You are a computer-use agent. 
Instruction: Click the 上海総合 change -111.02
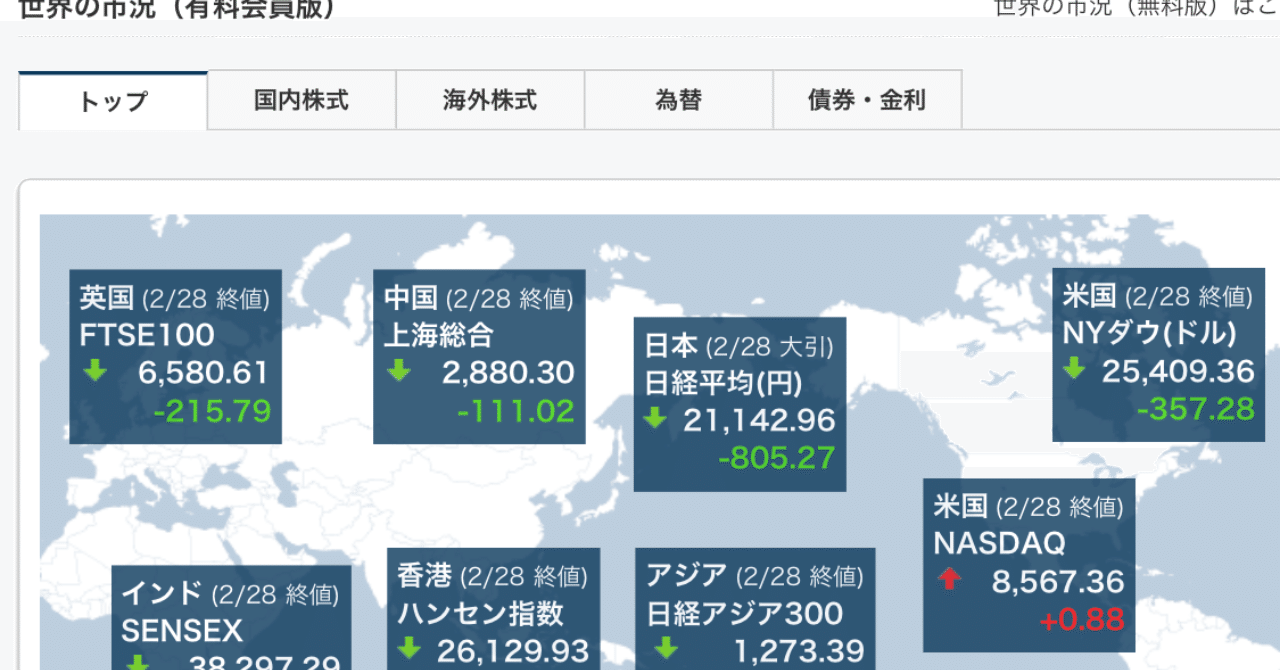516,411
